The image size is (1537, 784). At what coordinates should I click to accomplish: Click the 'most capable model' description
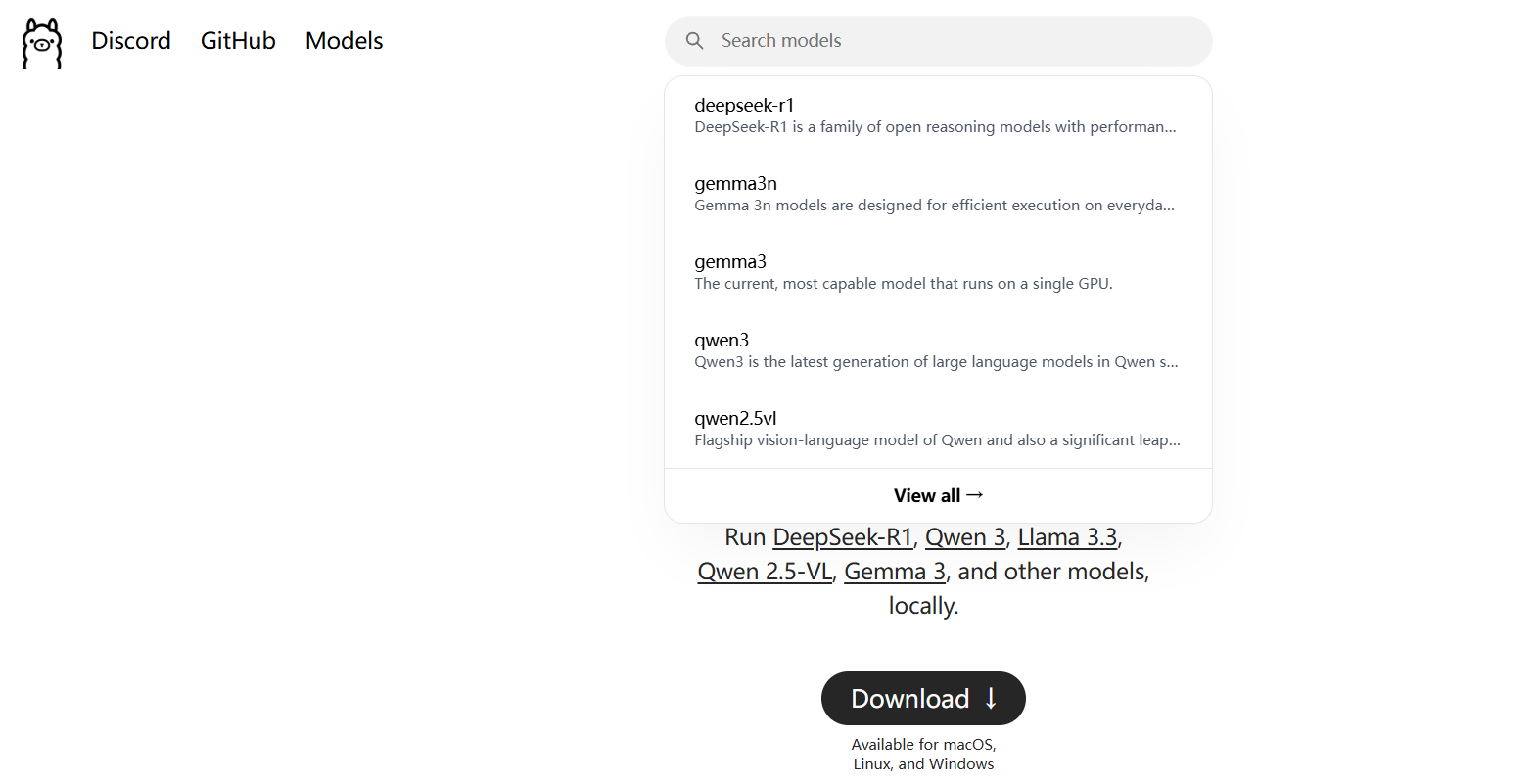(x=904, y=284)
